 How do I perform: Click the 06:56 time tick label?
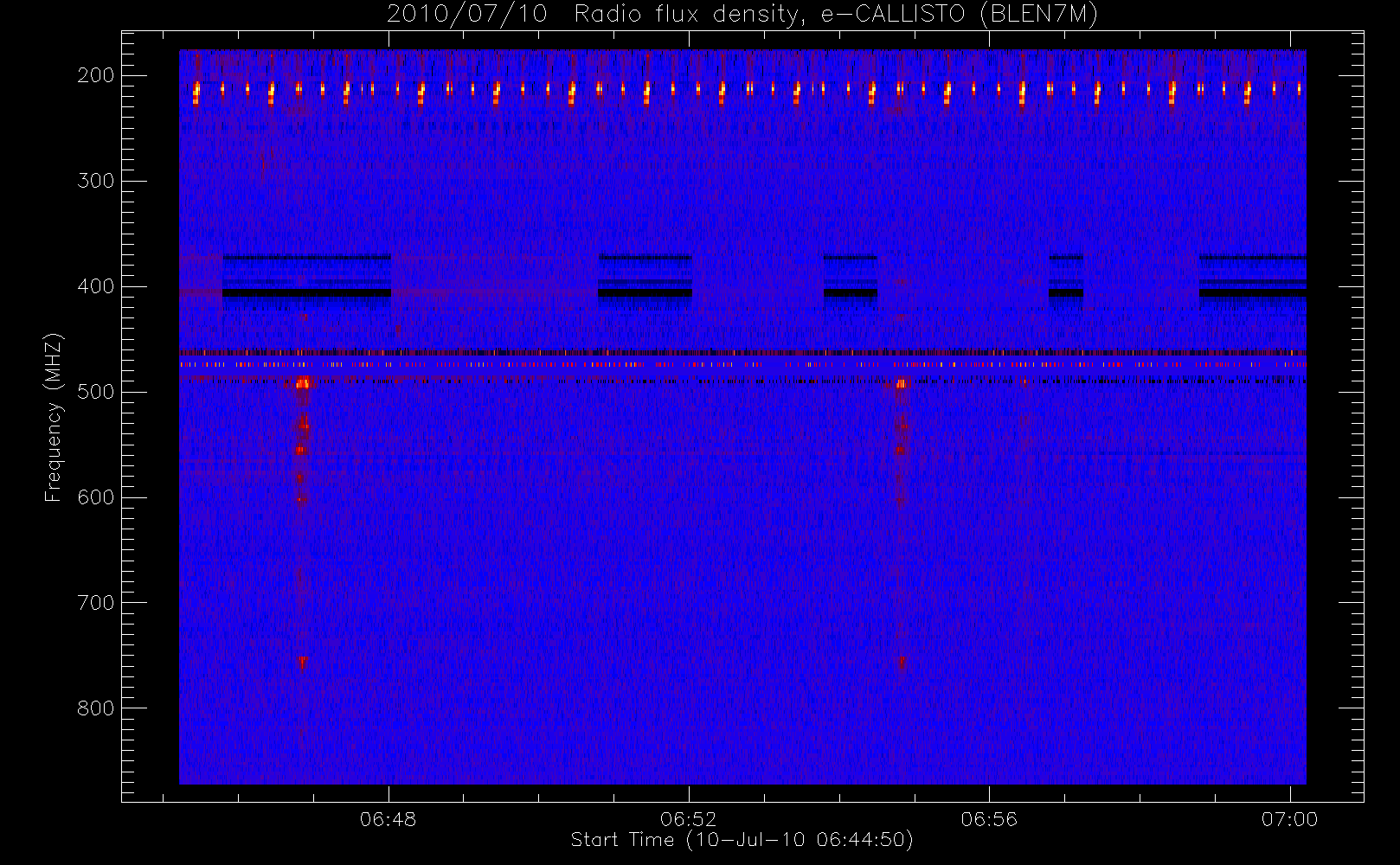[x=989, y=819]
